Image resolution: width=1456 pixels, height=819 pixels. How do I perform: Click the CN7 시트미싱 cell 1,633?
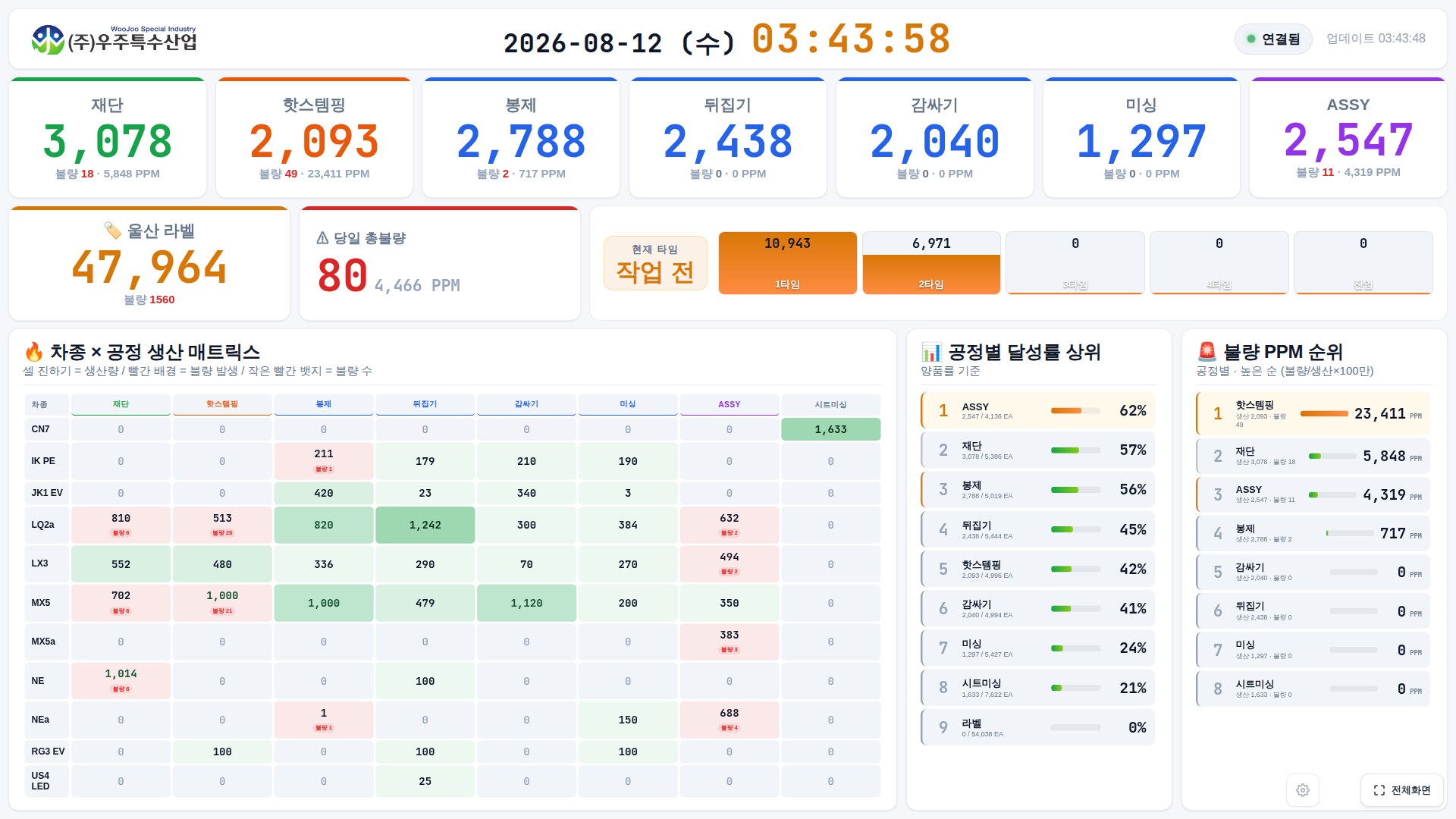(x=830, y=429)
